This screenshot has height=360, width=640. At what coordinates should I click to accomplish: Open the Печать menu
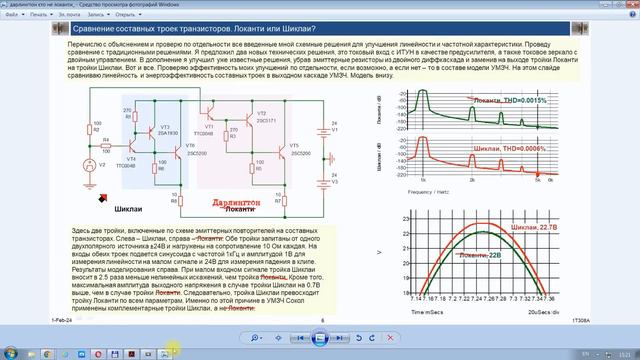[x=41, y=14]
